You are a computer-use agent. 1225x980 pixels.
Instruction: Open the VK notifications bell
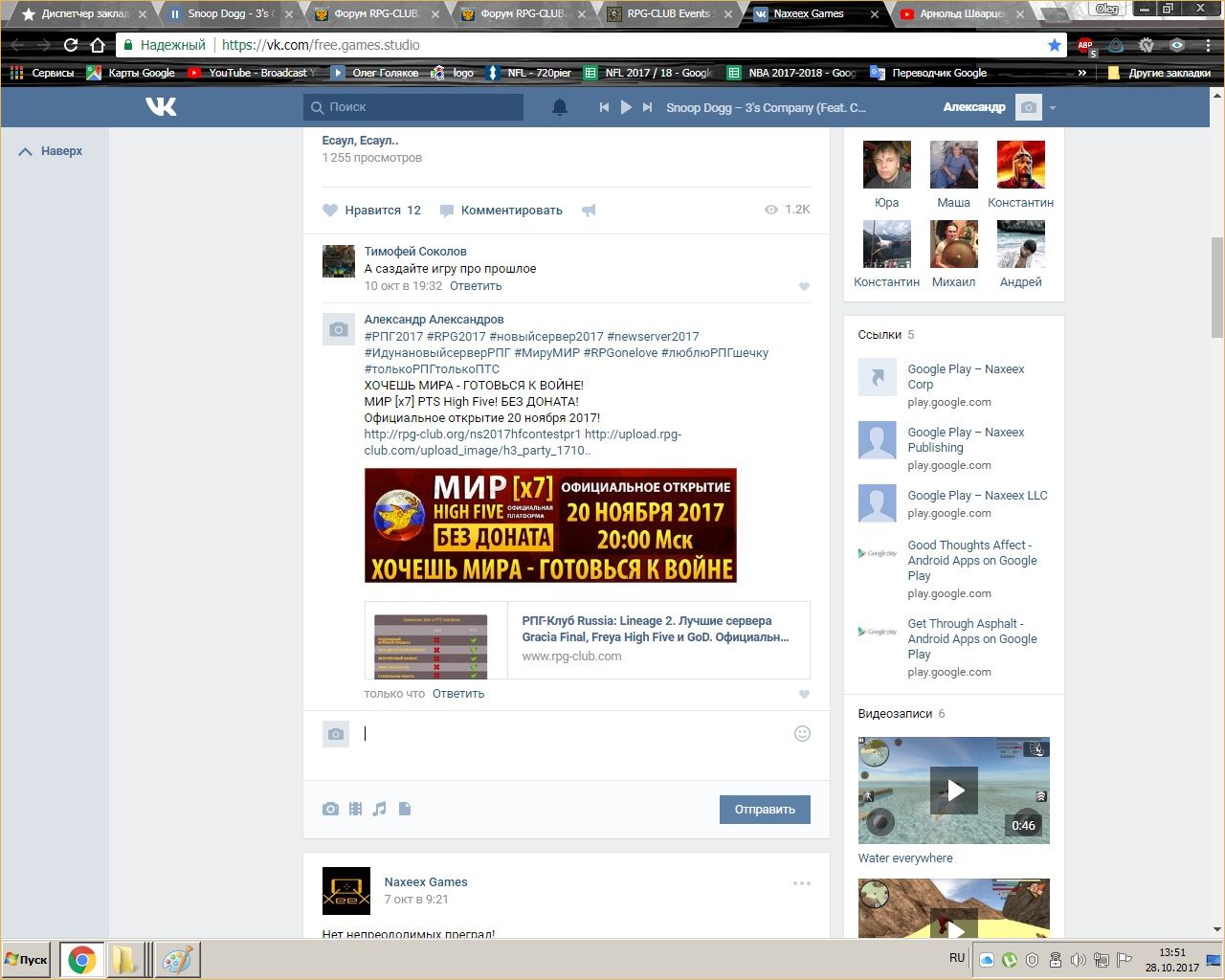pos(560,107)
